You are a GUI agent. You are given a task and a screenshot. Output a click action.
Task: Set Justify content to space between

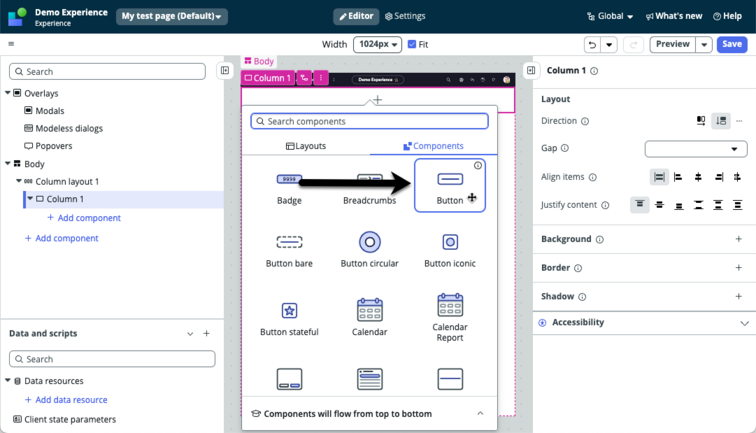[698, 205]
